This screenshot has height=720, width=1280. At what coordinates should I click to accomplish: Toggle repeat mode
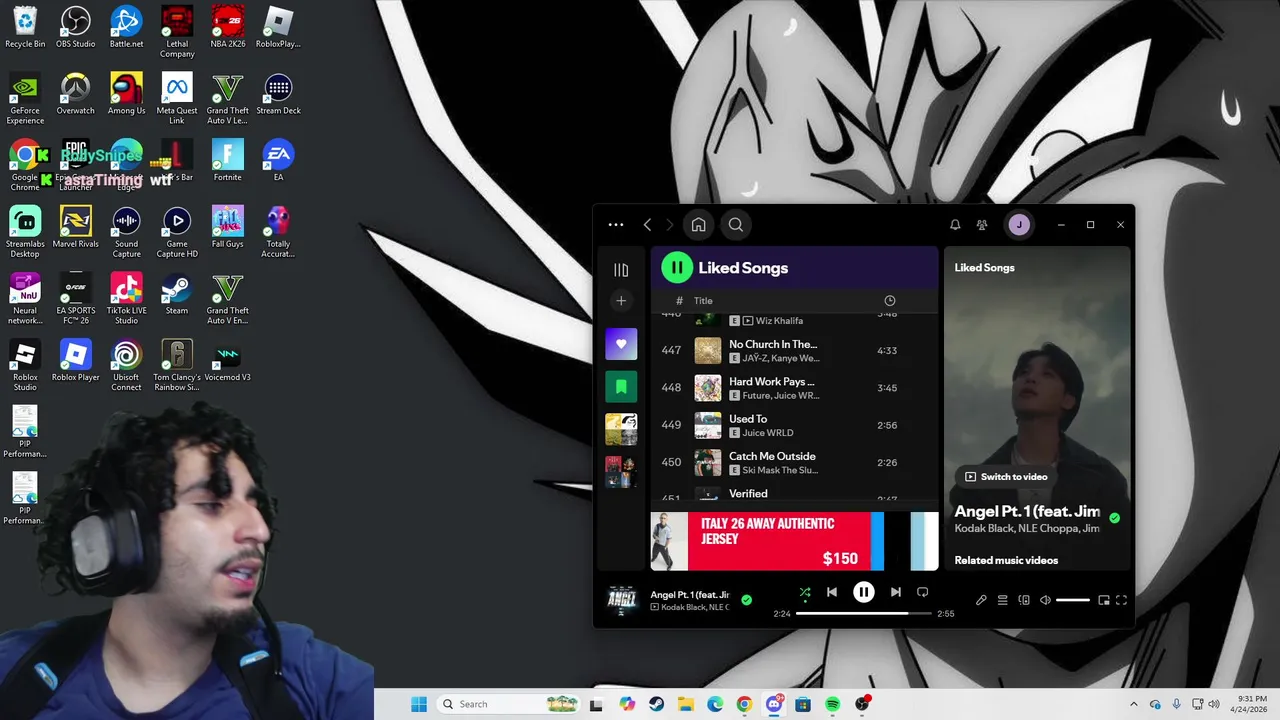click(x=923, y=592)
